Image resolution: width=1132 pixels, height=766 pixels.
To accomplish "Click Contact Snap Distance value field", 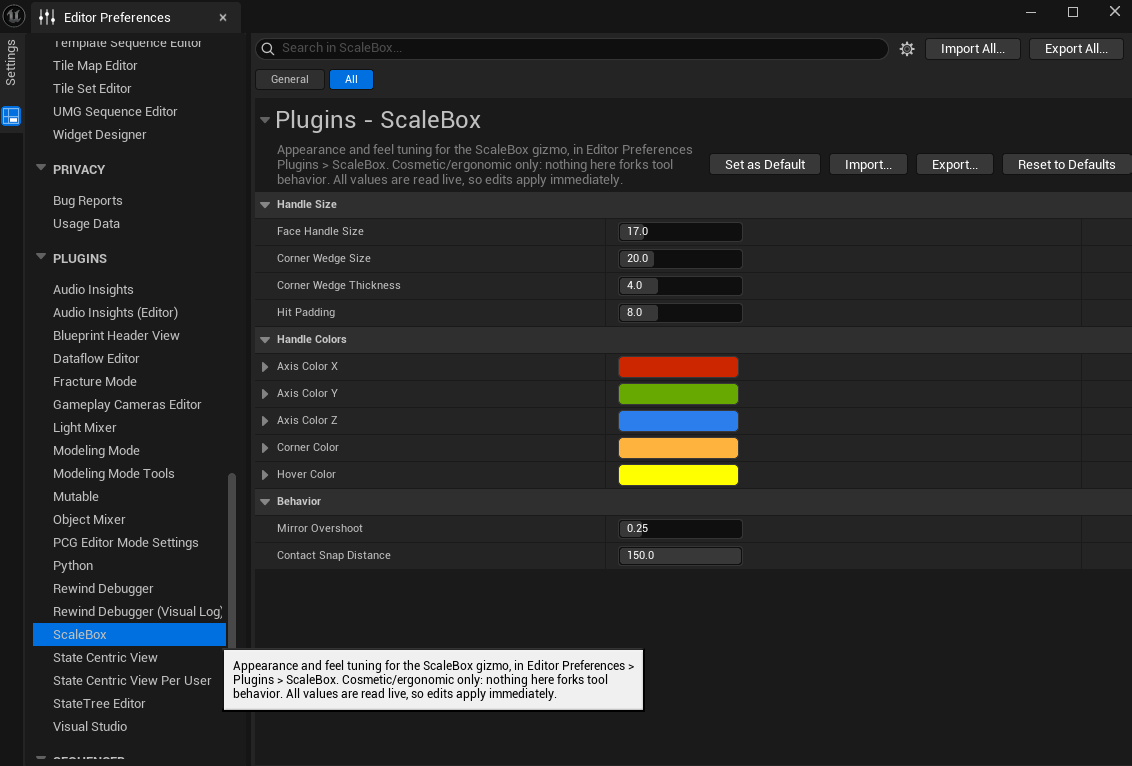I will coord(680,555).
